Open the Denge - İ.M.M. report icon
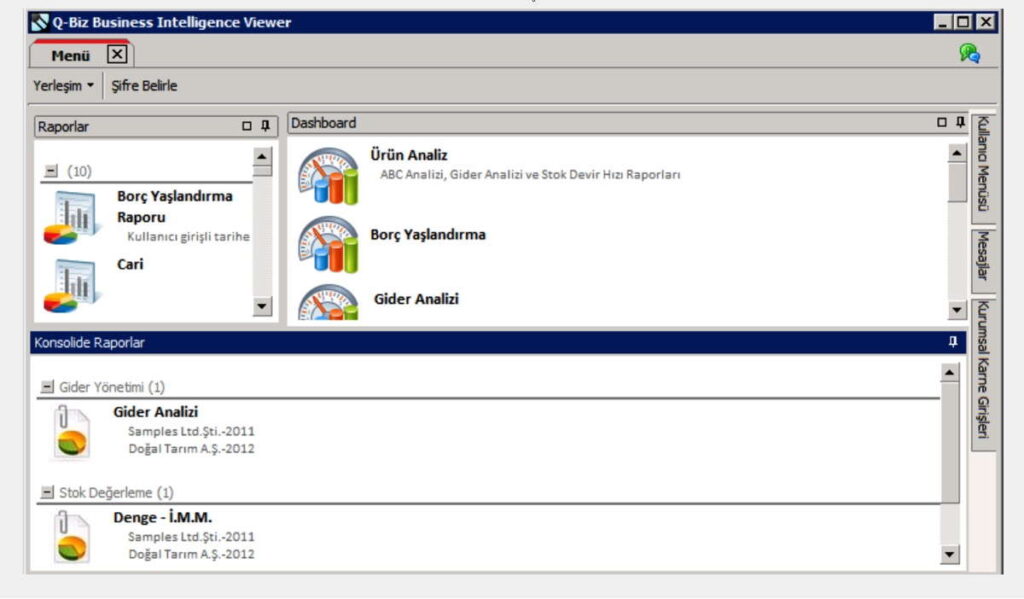This screenshot has width=1024, height=599. (70, 537)
